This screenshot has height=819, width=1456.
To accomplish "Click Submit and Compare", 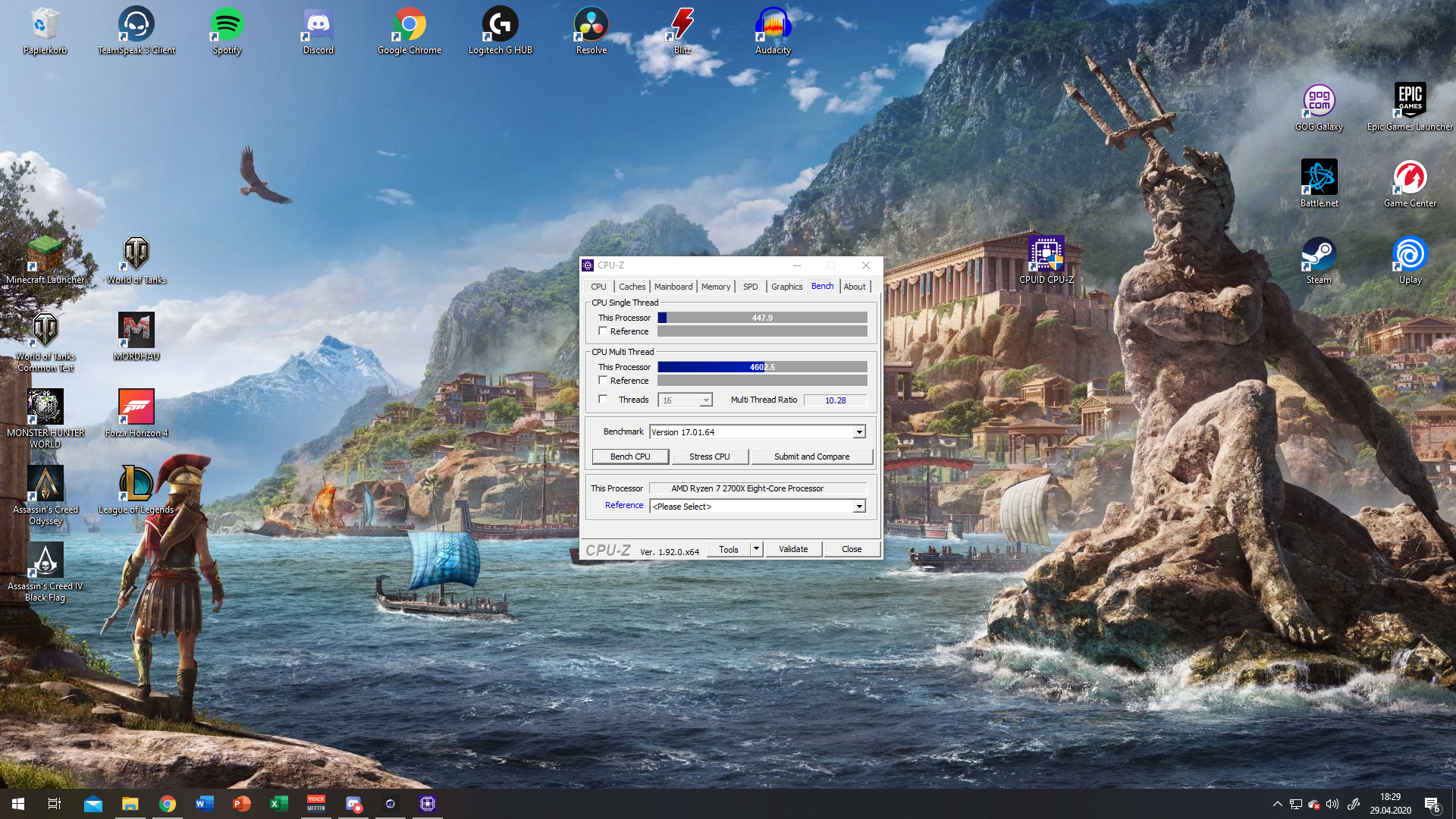I will pyautogui.click(x=811, y=456).
